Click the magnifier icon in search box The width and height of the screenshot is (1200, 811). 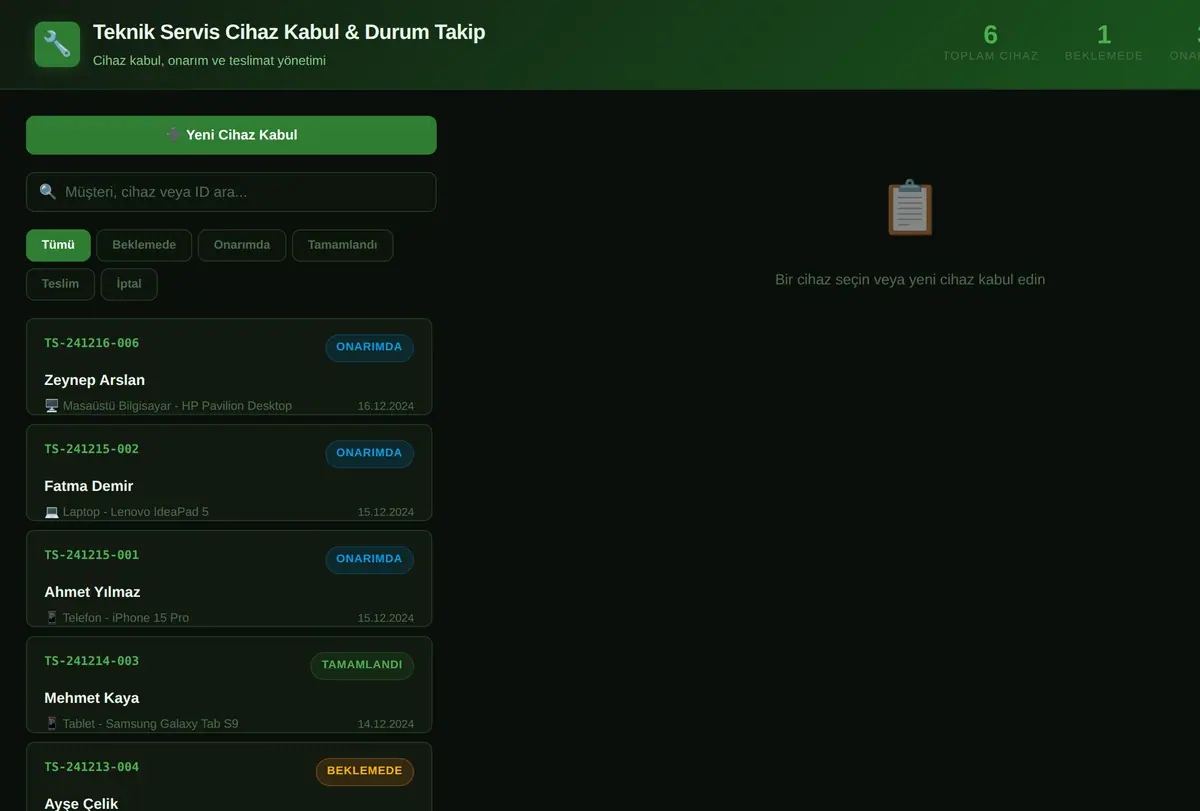point(47,192)
